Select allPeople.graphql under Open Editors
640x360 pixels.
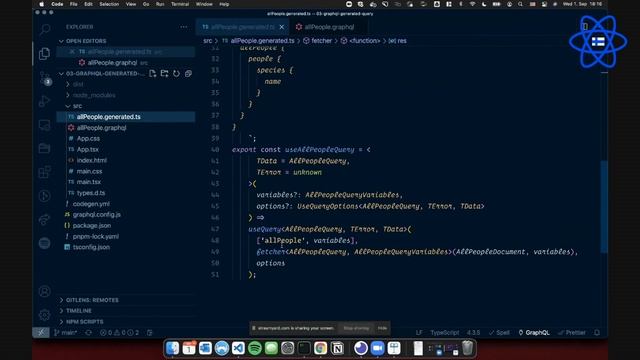click(112, 63)
